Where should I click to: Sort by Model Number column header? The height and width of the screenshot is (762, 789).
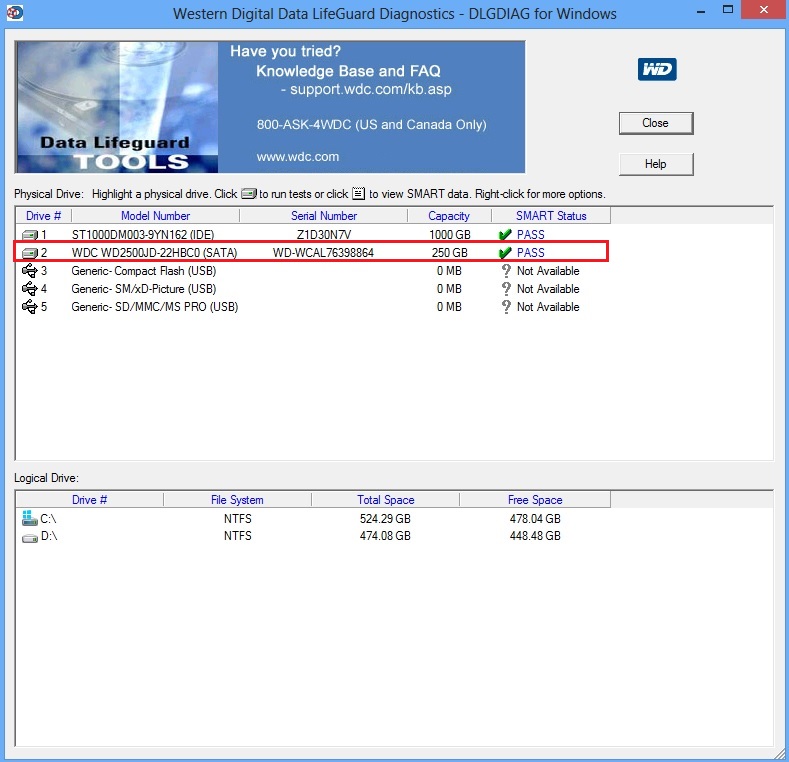155,216
